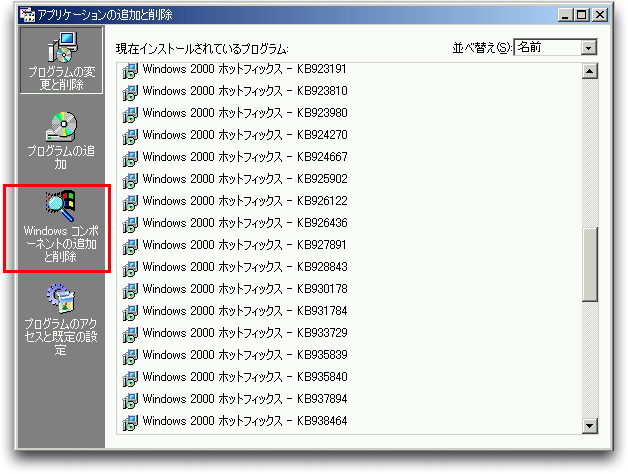This screenshot has height=474, width=628.
Task: Click hotfix icon beside KB928843
Action: (x=130, y=268)
